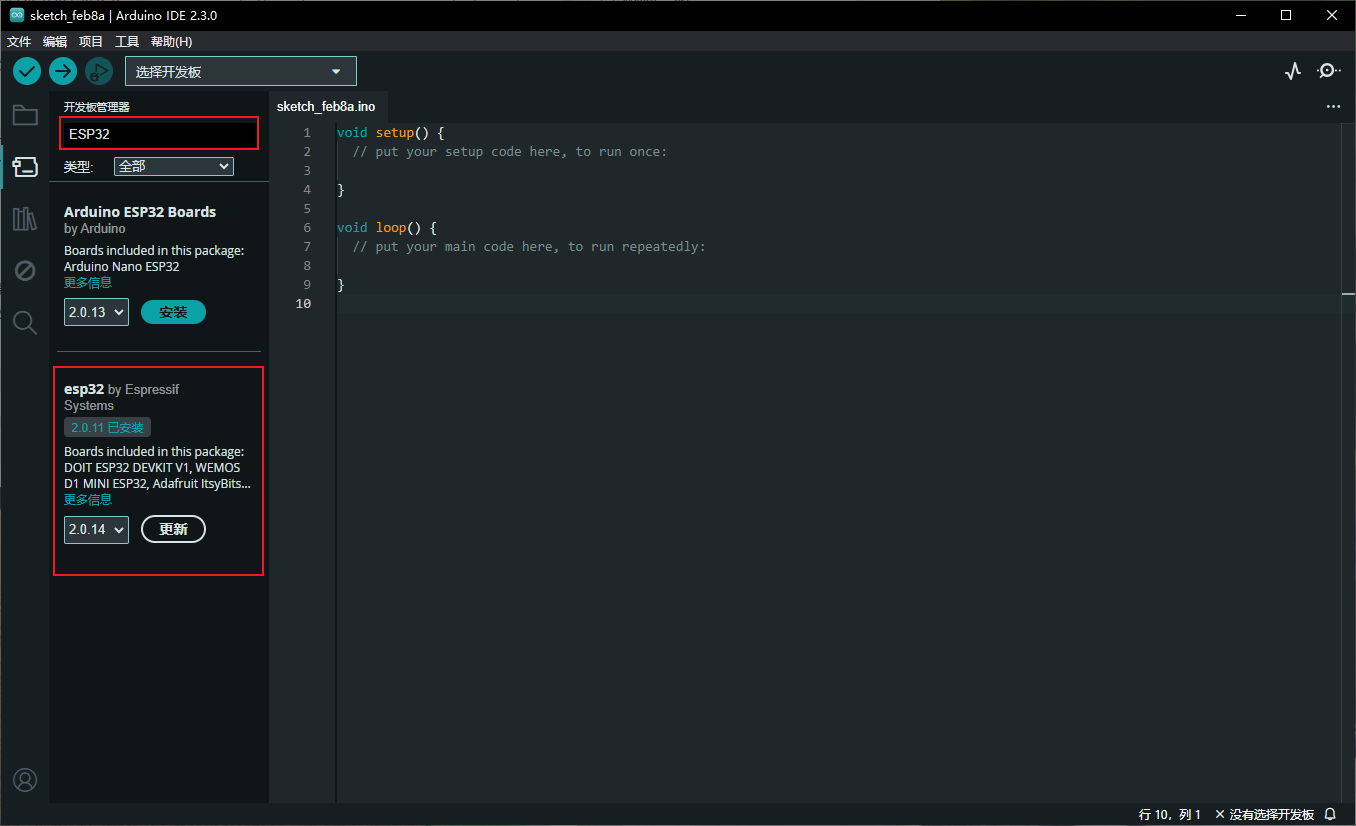Screen dimensions: 1356x826
Task: Open the 文件 menu
Action: tap(19, 42)
